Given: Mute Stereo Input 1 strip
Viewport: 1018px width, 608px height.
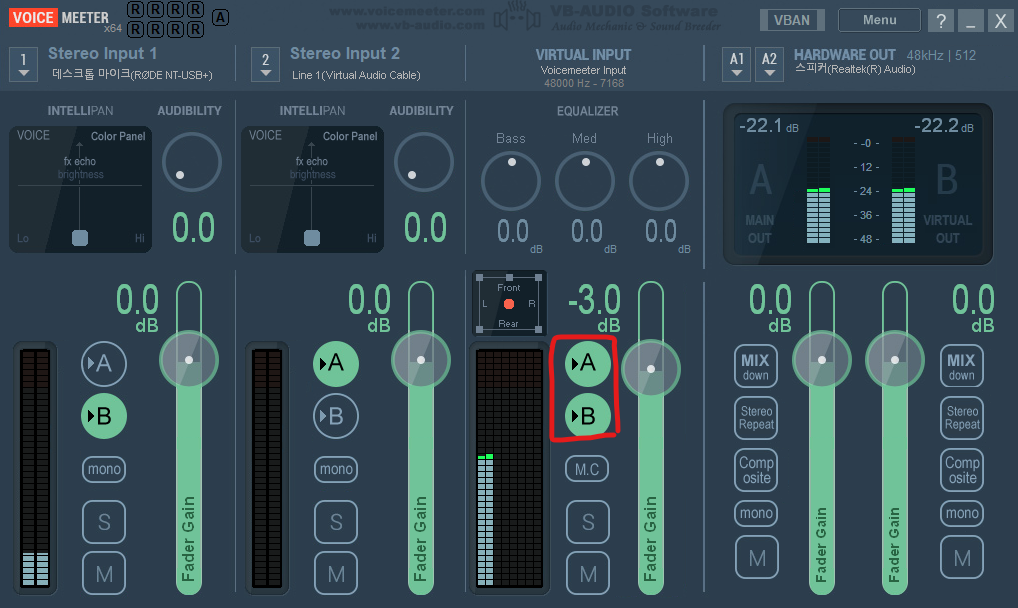Looking at the screenshot, I should coord(104,574).
